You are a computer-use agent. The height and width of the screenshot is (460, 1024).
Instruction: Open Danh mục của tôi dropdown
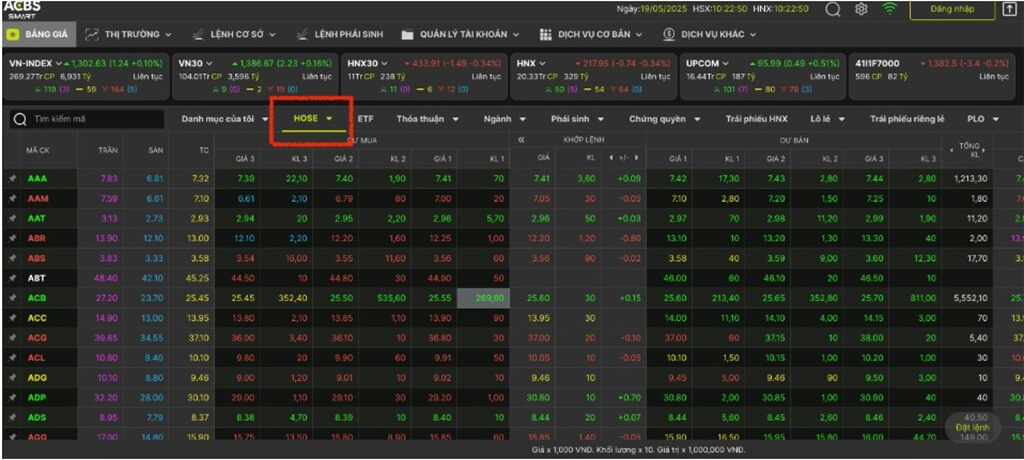click(225, 119)
